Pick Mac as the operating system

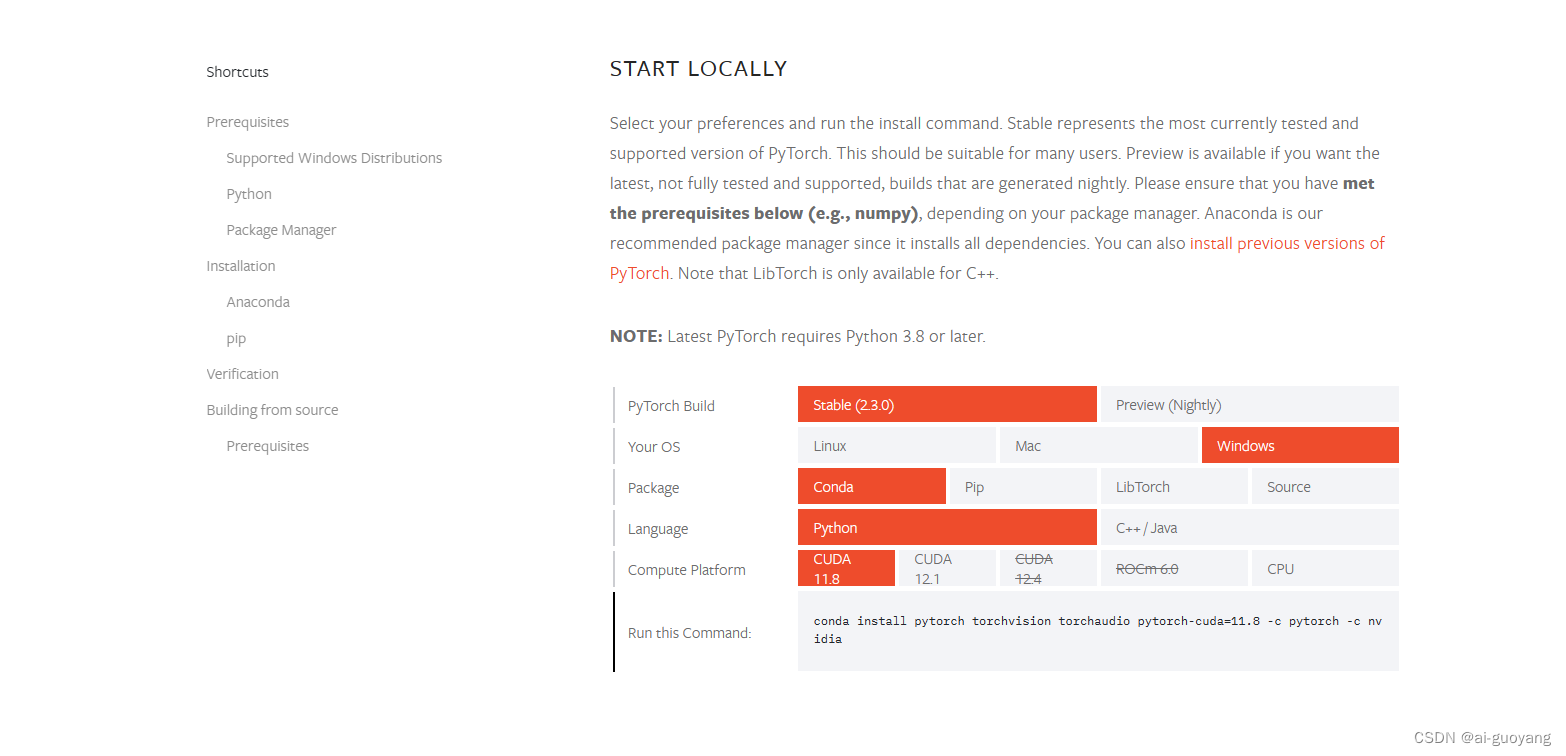[1098, 446]
